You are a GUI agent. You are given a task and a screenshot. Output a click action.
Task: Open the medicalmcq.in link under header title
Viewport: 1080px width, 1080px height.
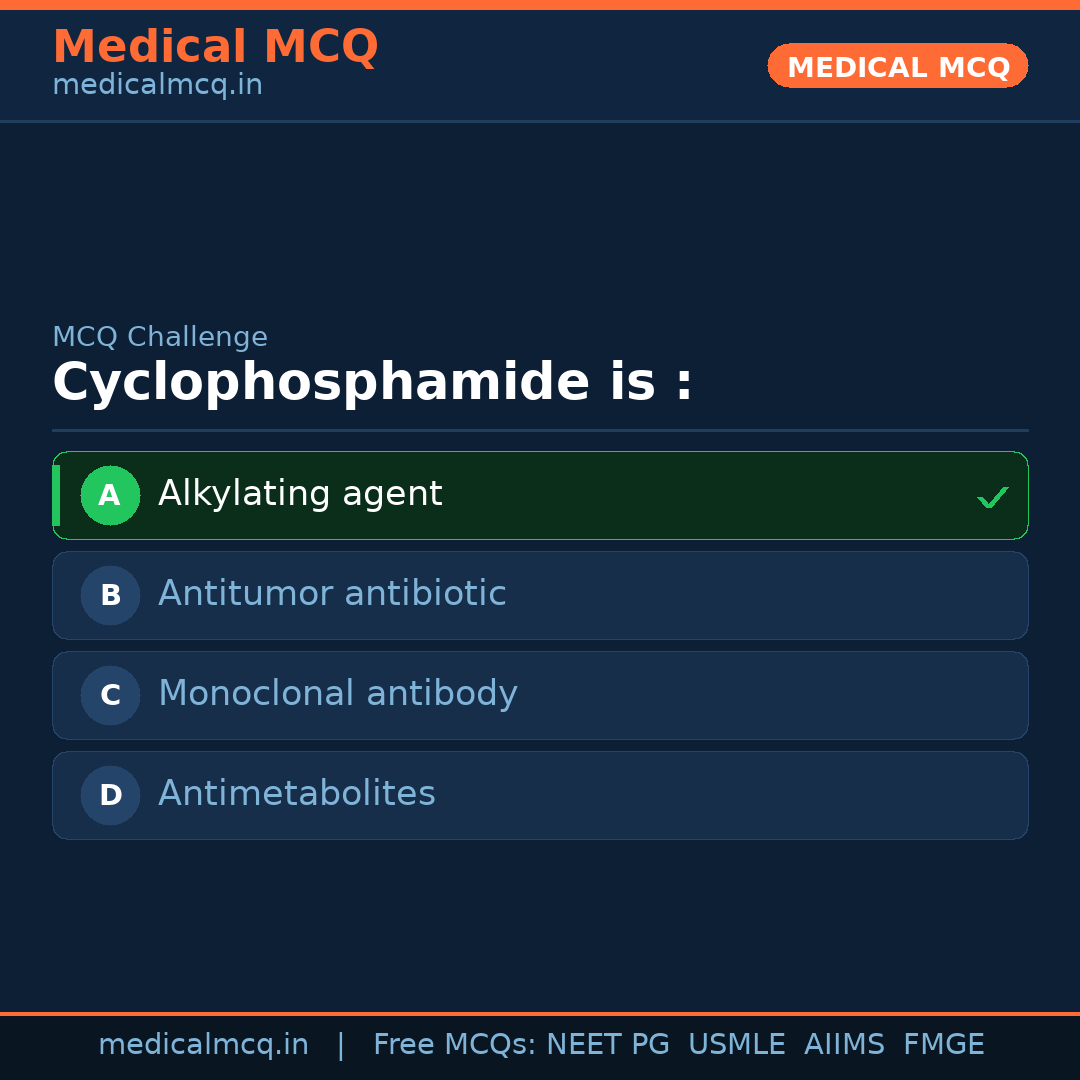click(157, 86)
